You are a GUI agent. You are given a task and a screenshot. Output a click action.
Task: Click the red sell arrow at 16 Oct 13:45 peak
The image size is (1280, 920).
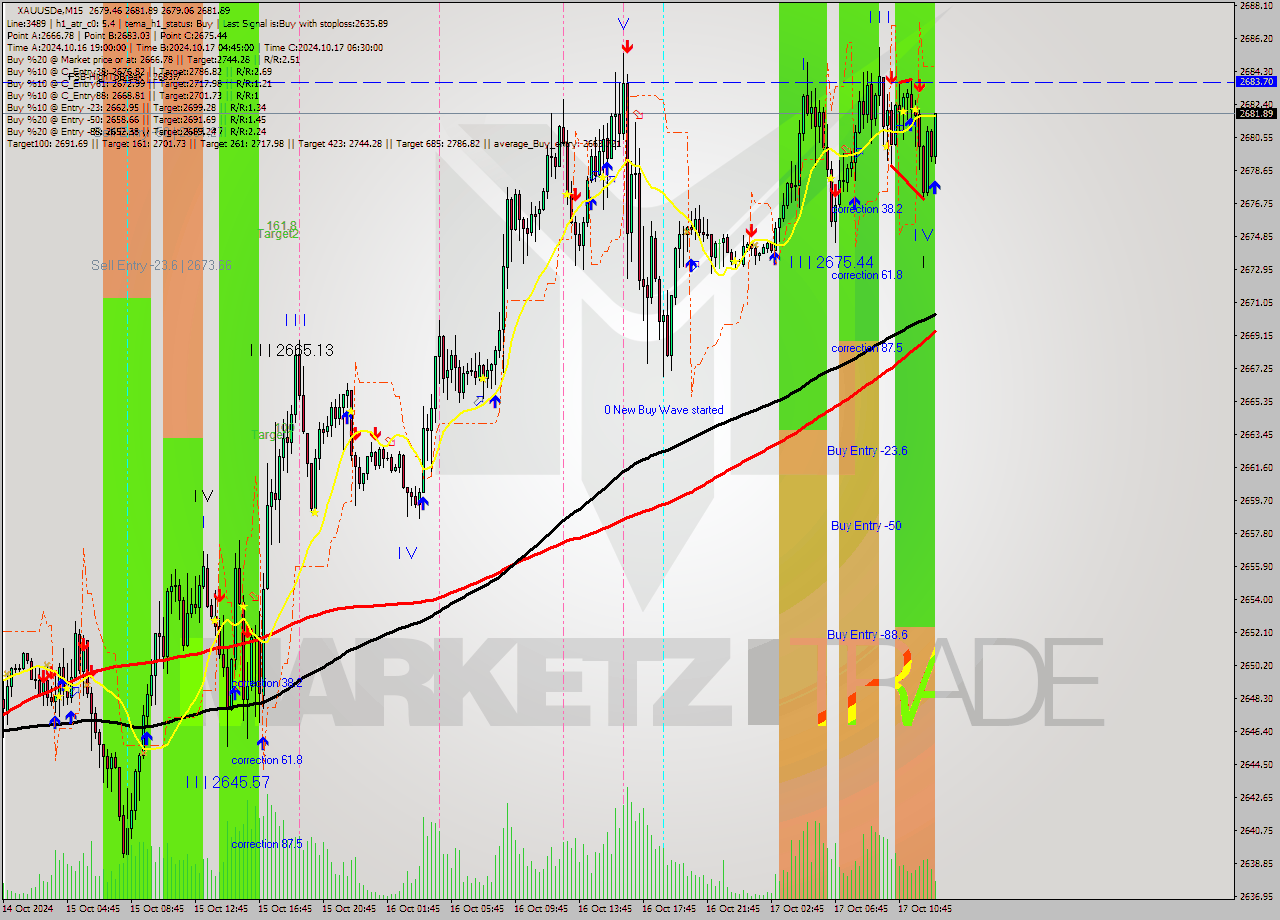(x=627, y=46)
